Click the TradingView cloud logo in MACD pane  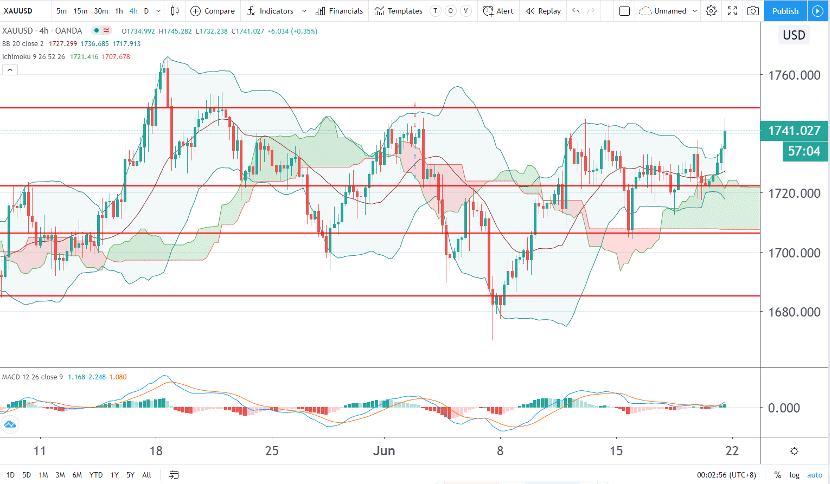10,424
